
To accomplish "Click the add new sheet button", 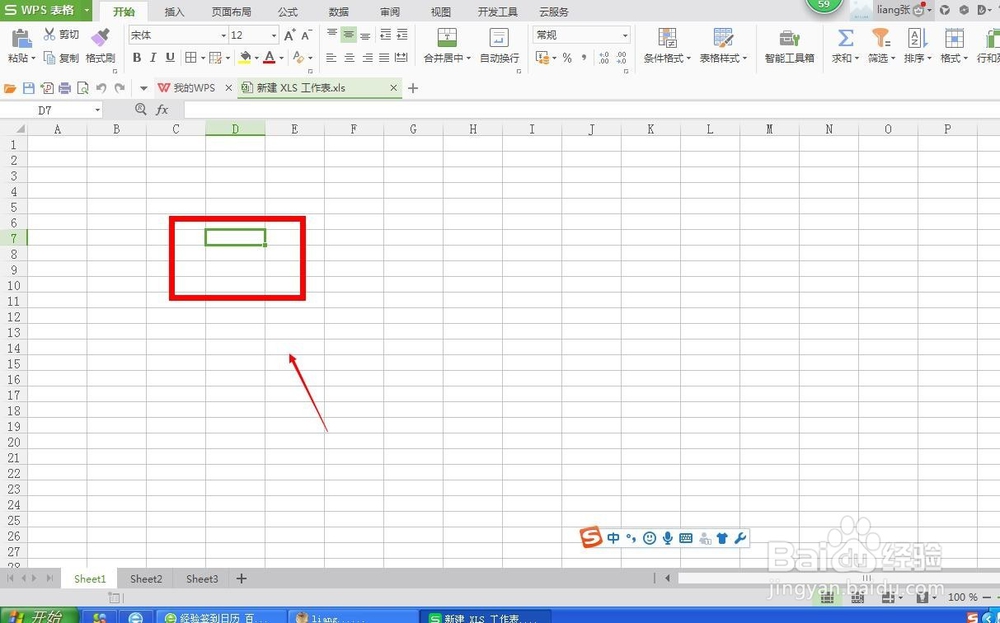I will coord(240,578).
